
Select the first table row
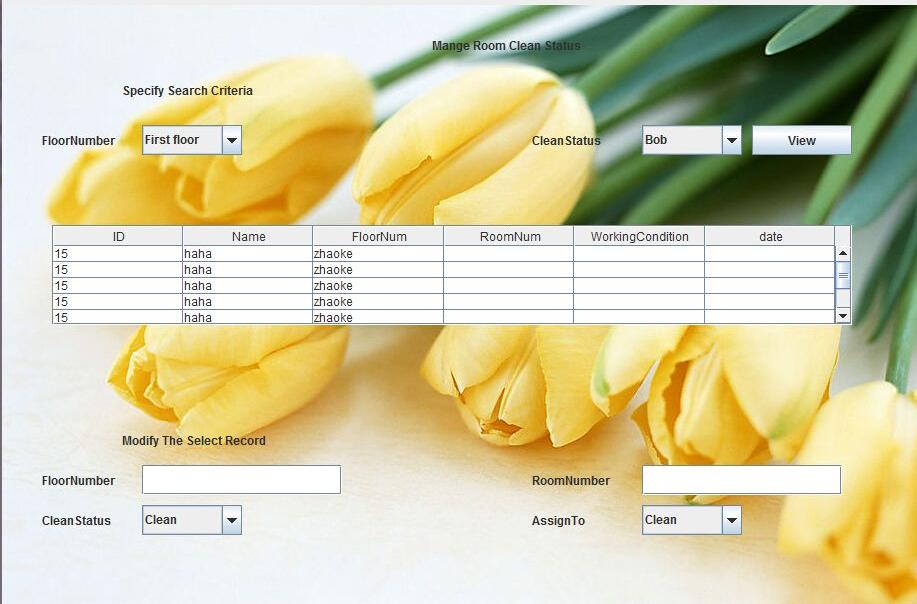118,254
